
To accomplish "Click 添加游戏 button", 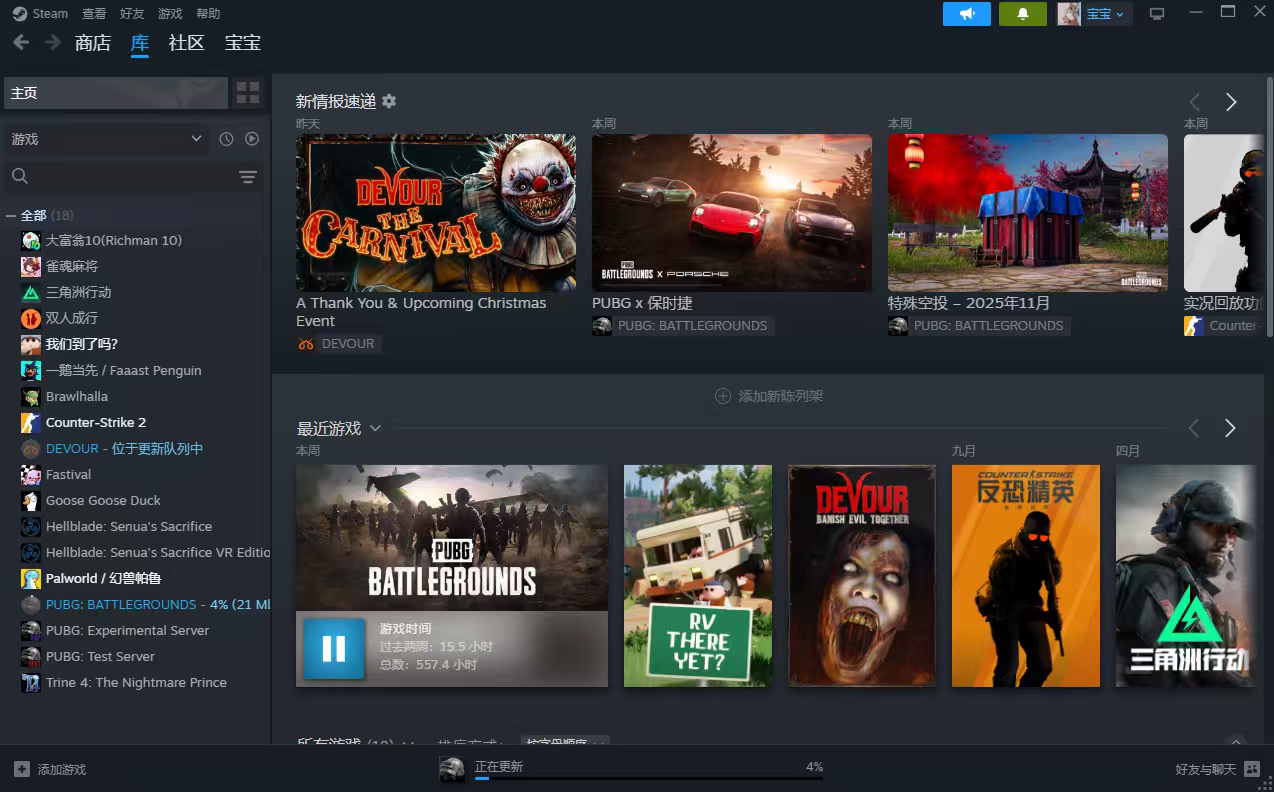I will (50, 769).
